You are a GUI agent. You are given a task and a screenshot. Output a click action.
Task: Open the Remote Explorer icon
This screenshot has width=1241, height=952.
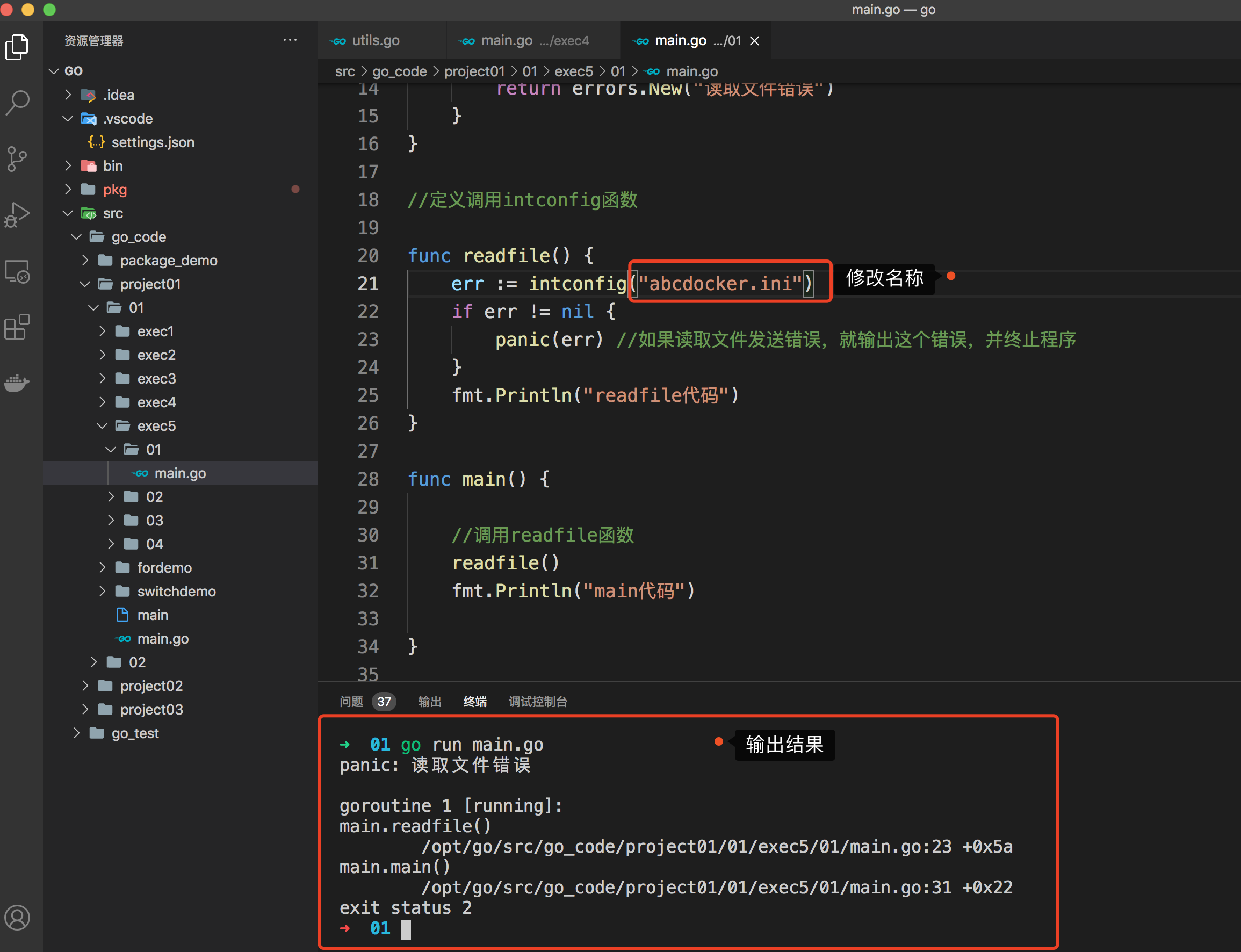(x=17, y=271)
